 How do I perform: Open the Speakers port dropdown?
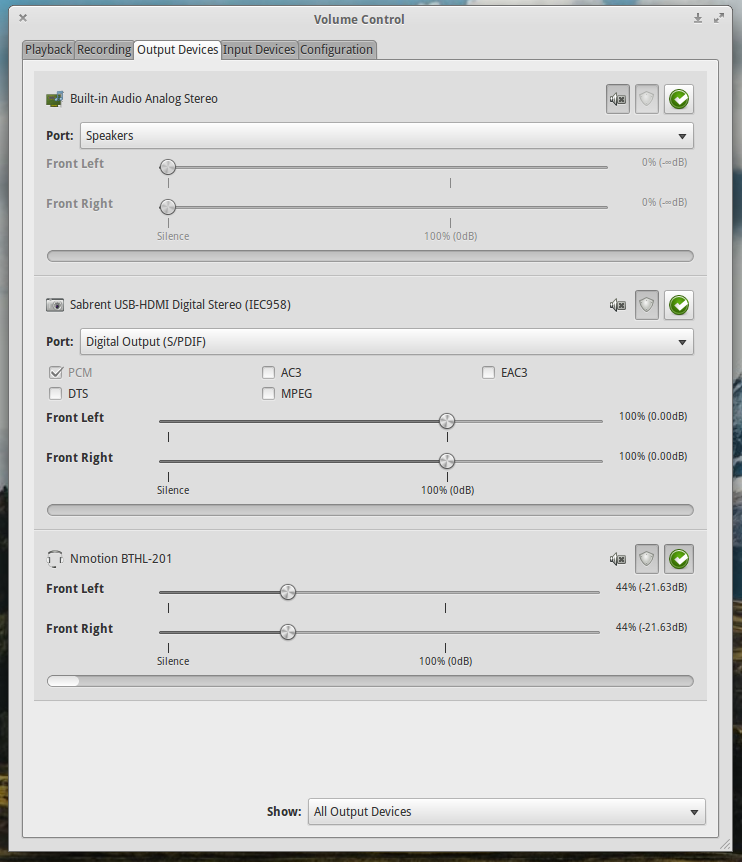coord(387,136)
